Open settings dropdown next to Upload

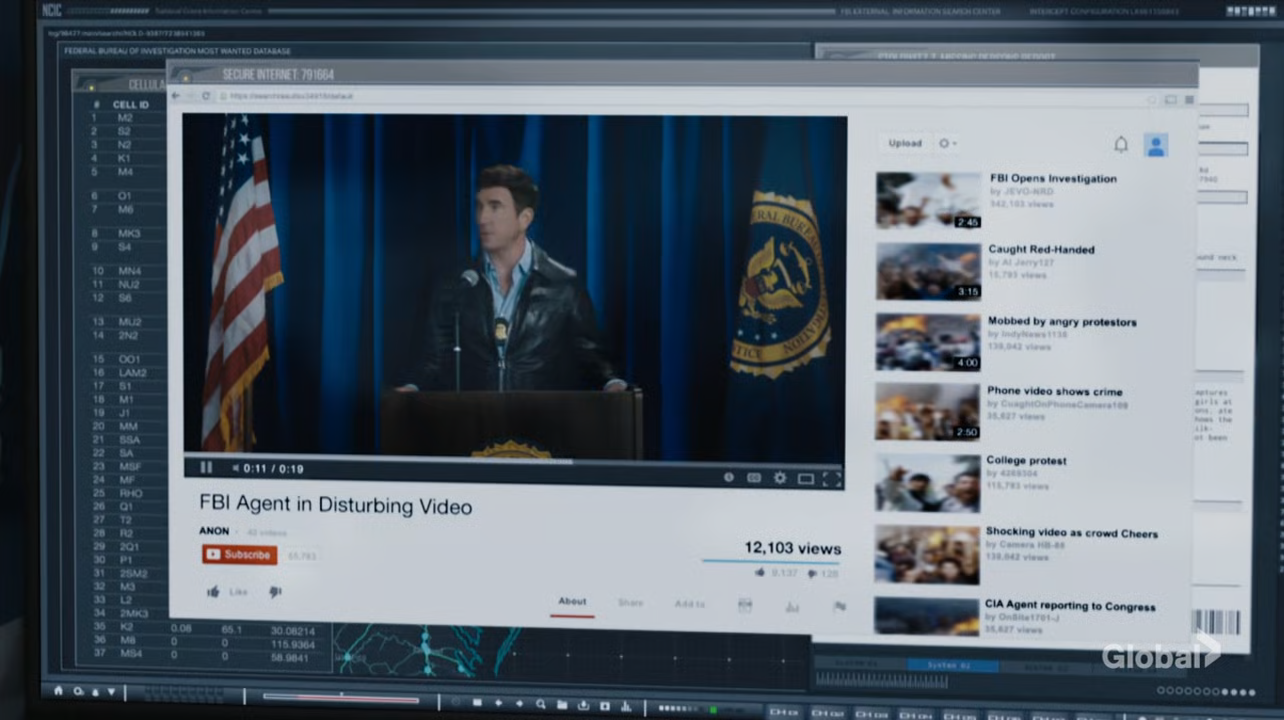[946, 143]
